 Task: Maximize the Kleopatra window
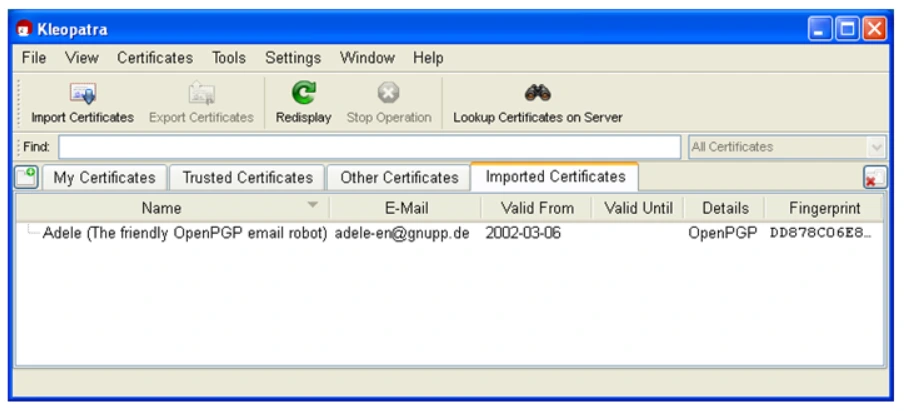847,29
